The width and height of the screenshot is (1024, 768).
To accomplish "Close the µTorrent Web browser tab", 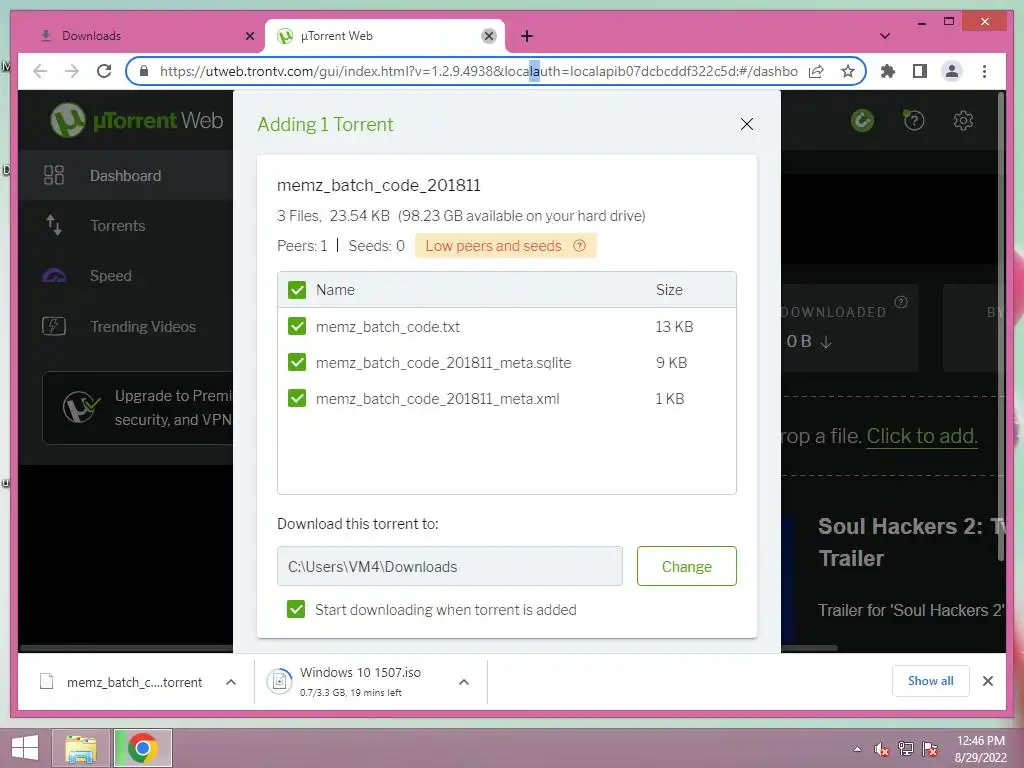I will [x=488, y=36].
